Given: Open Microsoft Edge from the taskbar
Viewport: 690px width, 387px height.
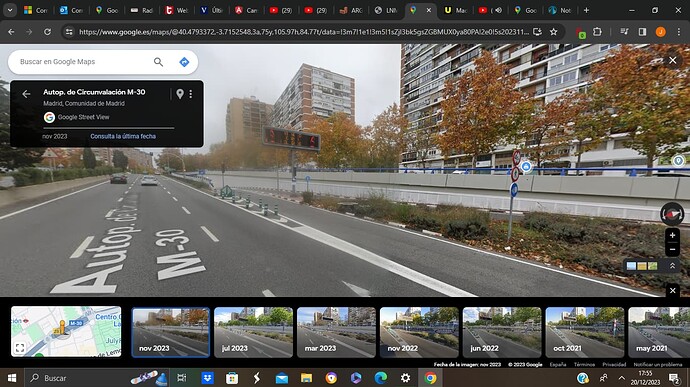Looking at the screenshot, I should [x=381, y=378].
